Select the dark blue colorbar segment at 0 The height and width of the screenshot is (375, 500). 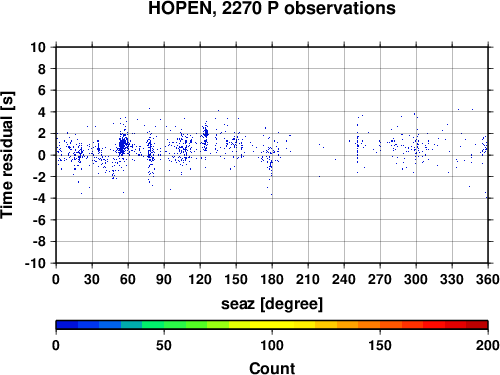67,325
